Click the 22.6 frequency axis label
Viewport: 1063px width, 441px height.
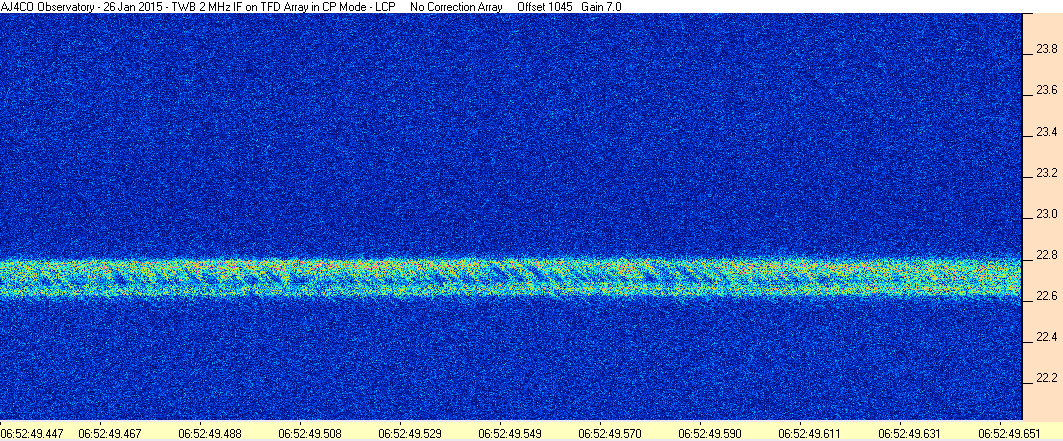(1047, 297)
